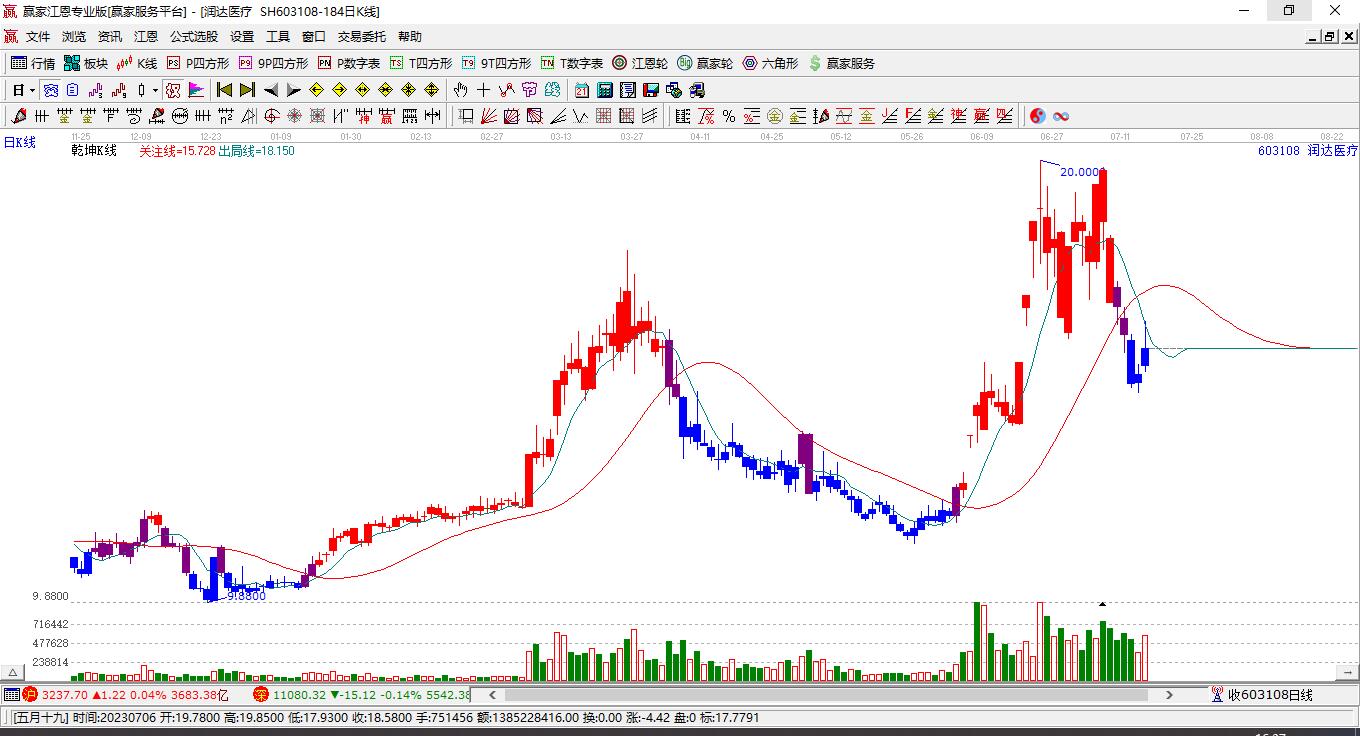
Task: Collapse the chart panel with bottom-left arrow
Action: (14, 673)
